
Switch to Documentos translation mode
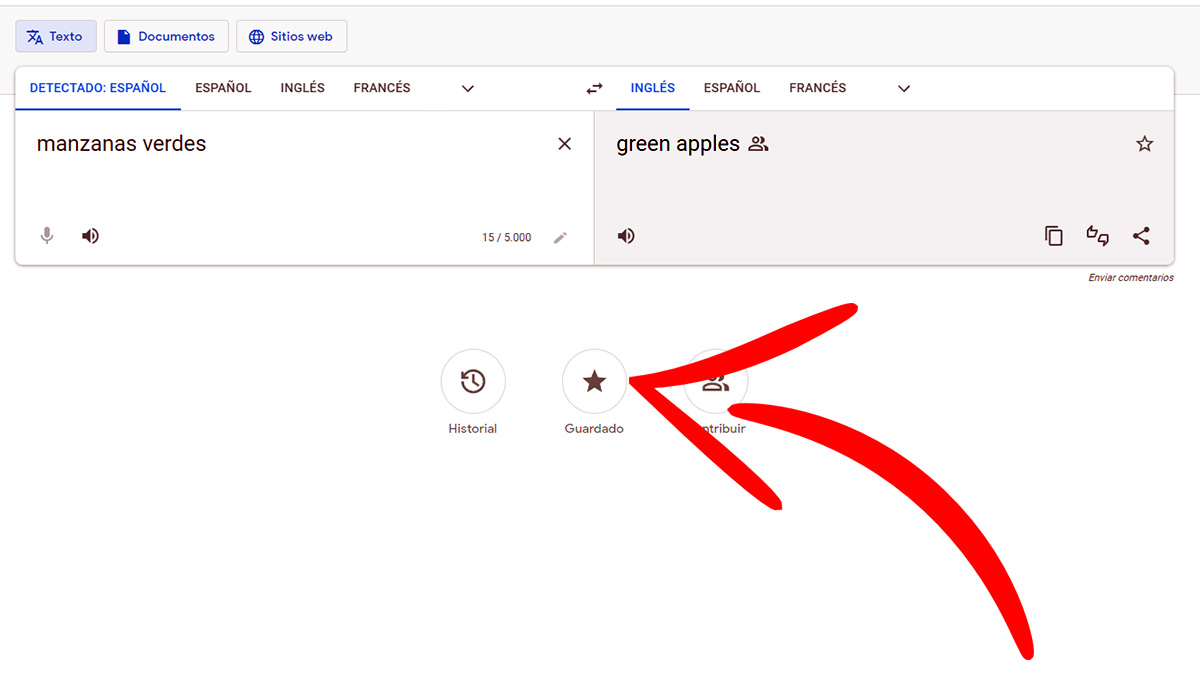(166, 37)
